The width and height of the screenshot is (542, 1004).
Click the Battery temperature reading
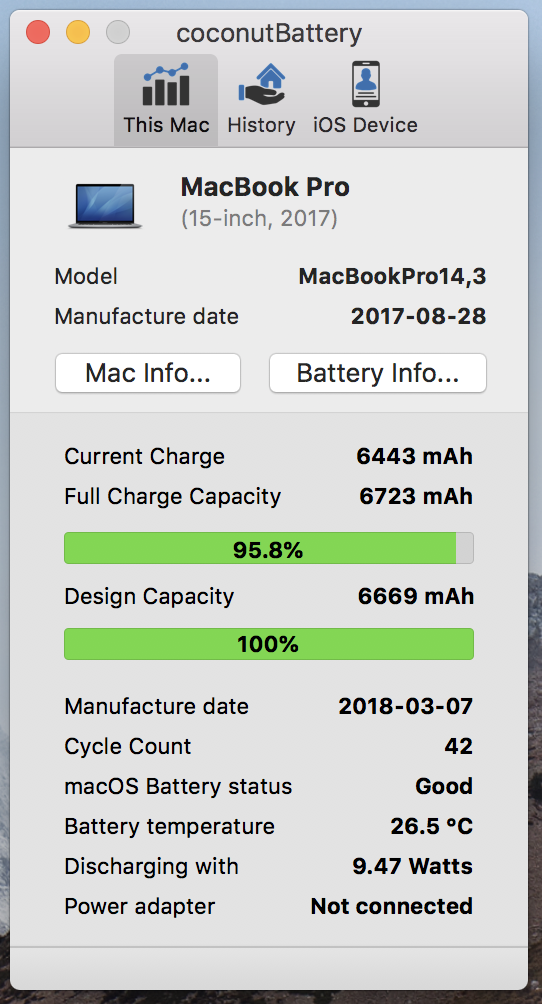click(432, 827)
